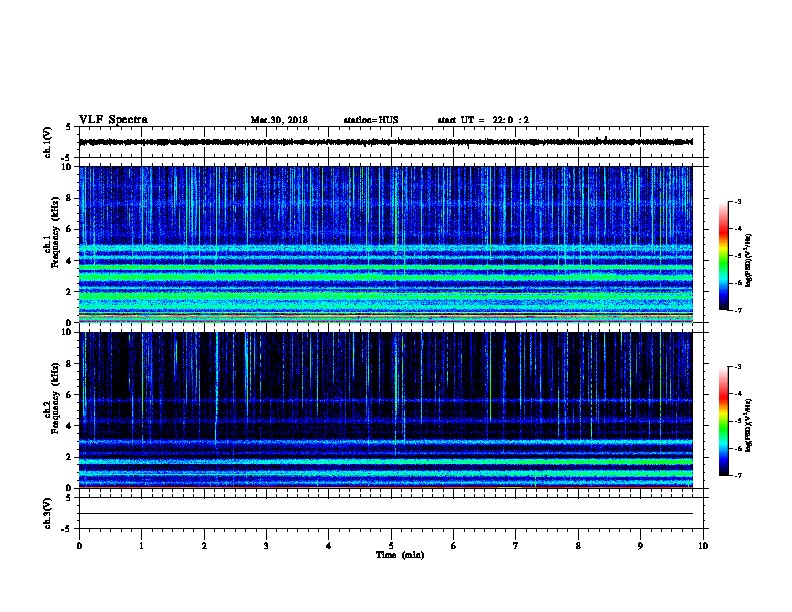792x612 pixels.
Task: Click the ch.2 "Frequency (kHz)" axis label
Action: pos(55,398)
